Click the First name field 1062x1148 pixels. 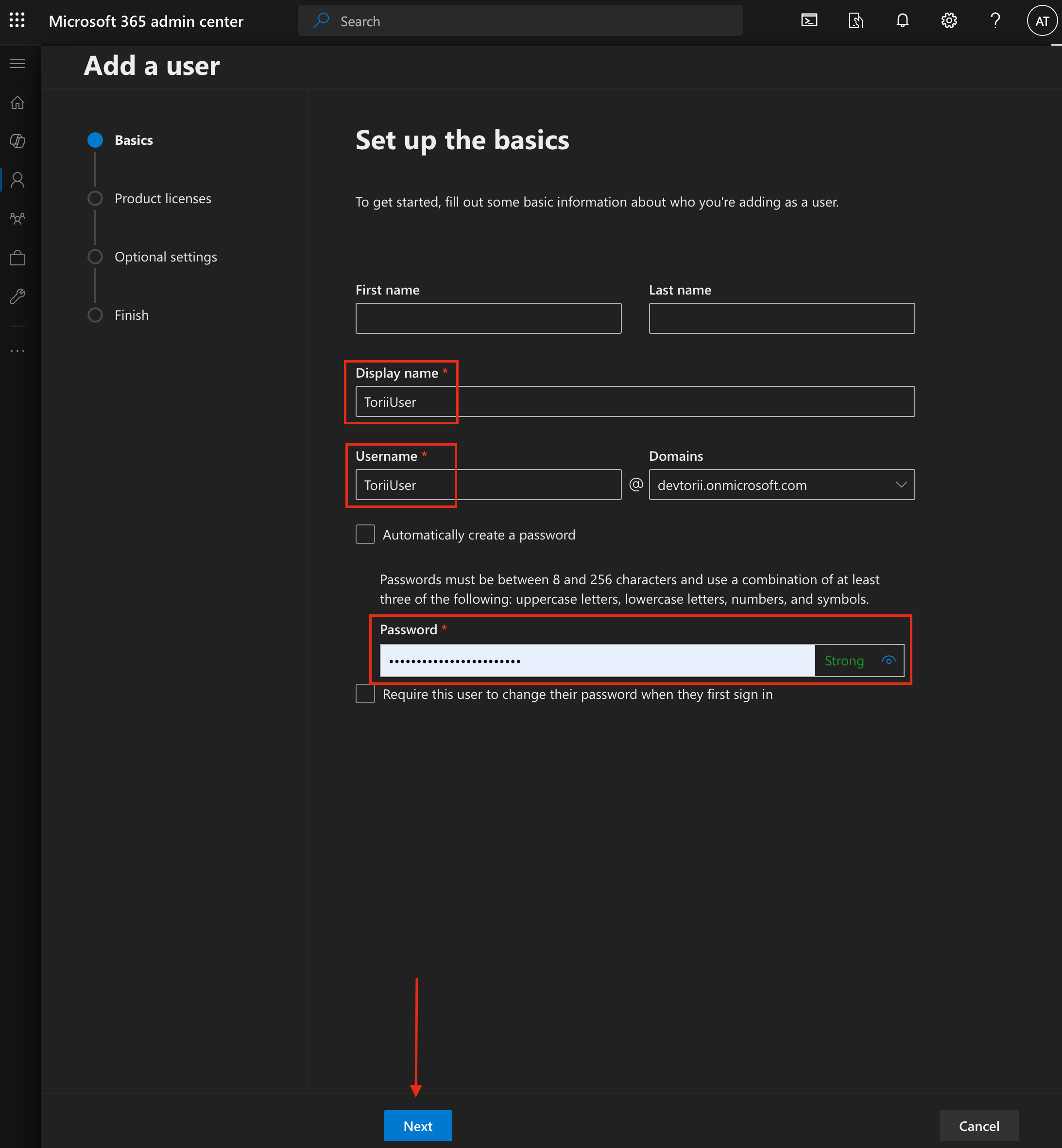click(x=488, y=318)
